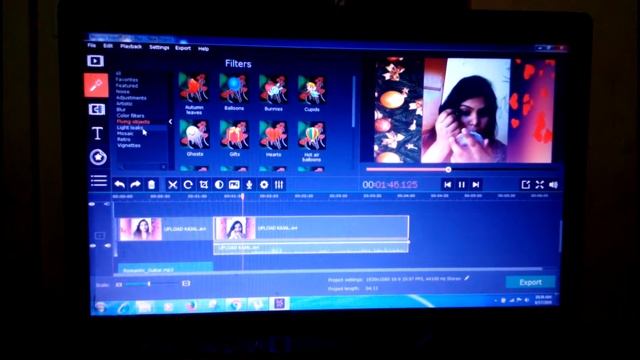Record audio with microphone icon

[249, 184]
